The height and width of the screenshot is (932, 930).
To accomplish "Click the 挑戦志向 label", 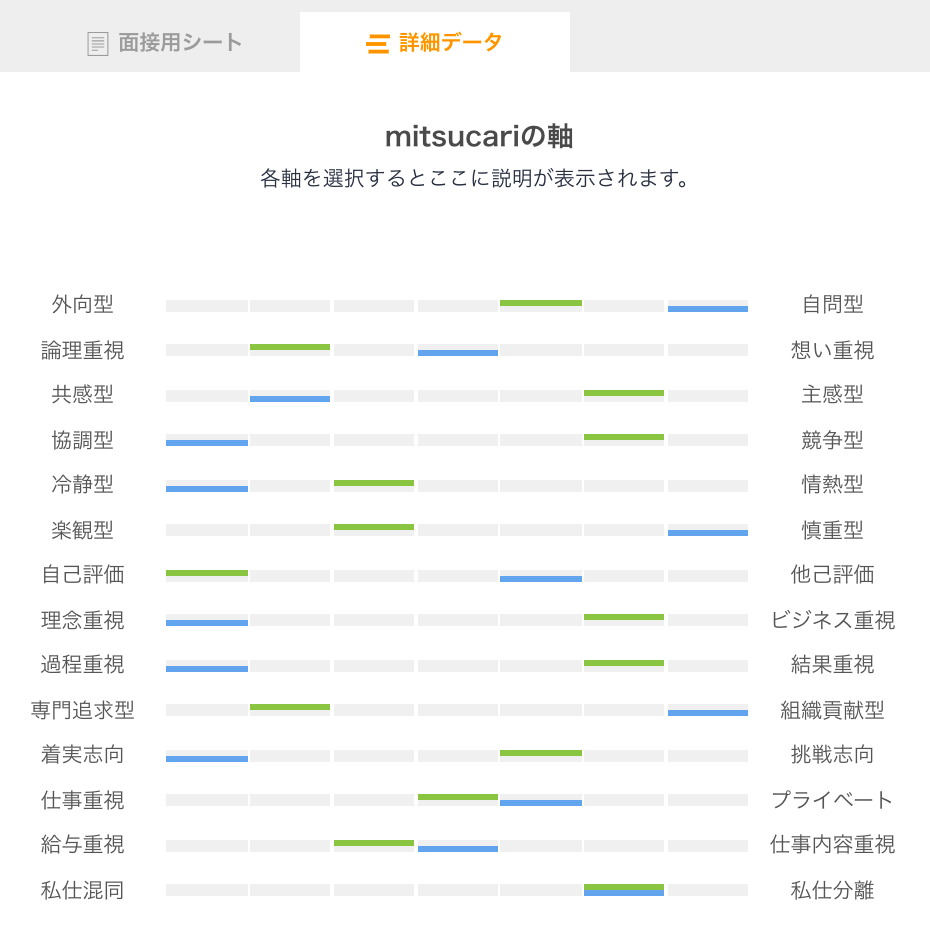I will 834,753.
